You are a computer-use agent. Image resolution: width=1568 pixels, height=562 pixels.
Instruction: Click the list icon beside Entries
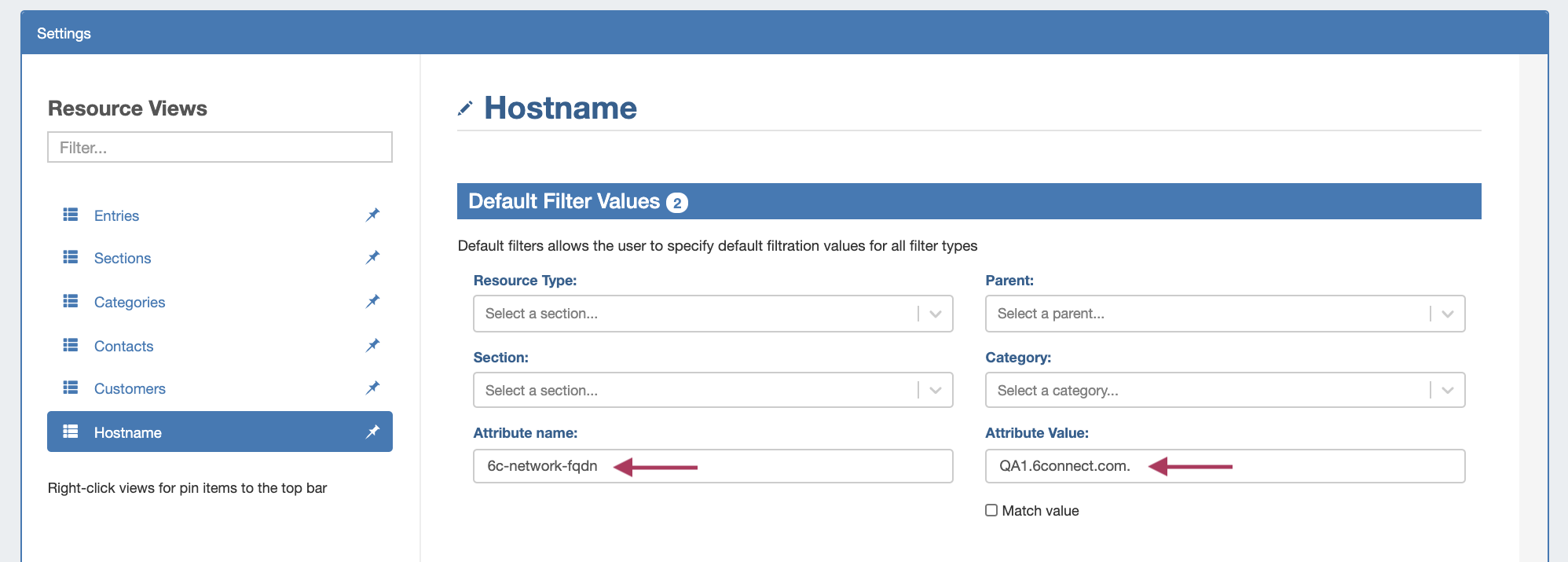pos(71,215)
